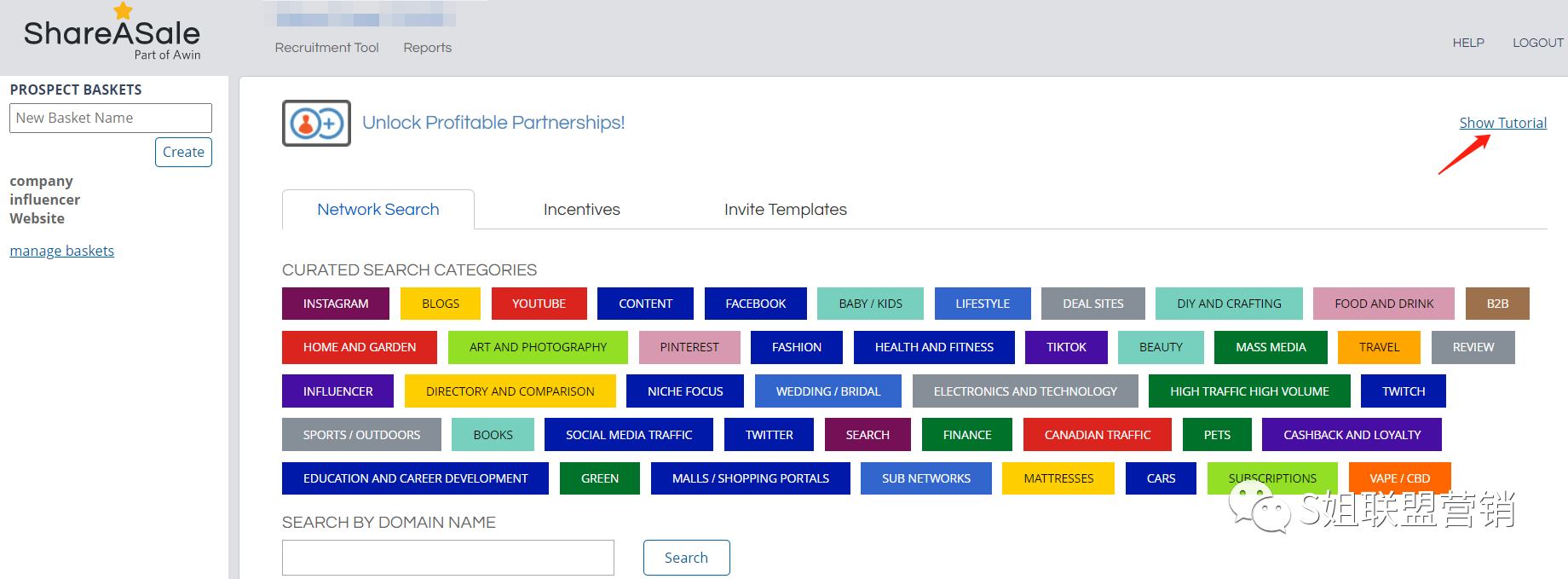This screenshot has height=579, width=1568.
Task: Click the domain name search field
Action: click(x=447, y=558)
